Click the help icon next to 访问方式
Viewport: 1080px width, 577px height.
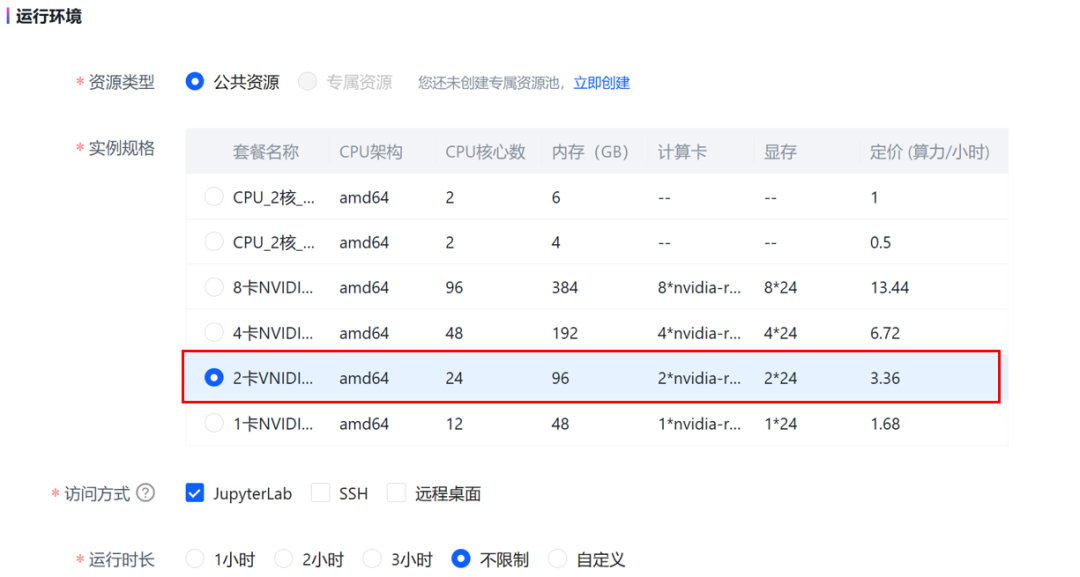pyautogui.click(x=146, y=493)
